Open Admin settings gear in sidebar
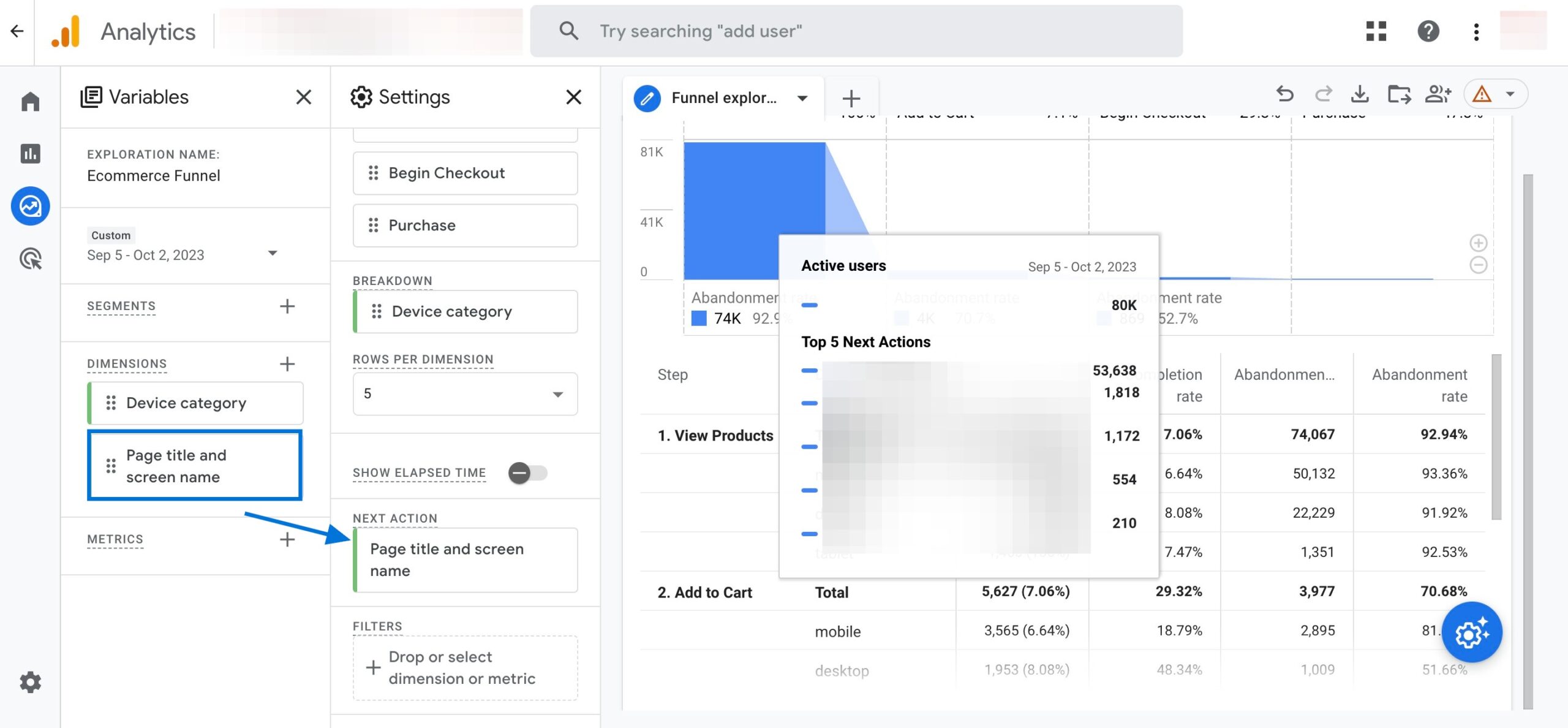1568x728 pixels. (30, 681)
